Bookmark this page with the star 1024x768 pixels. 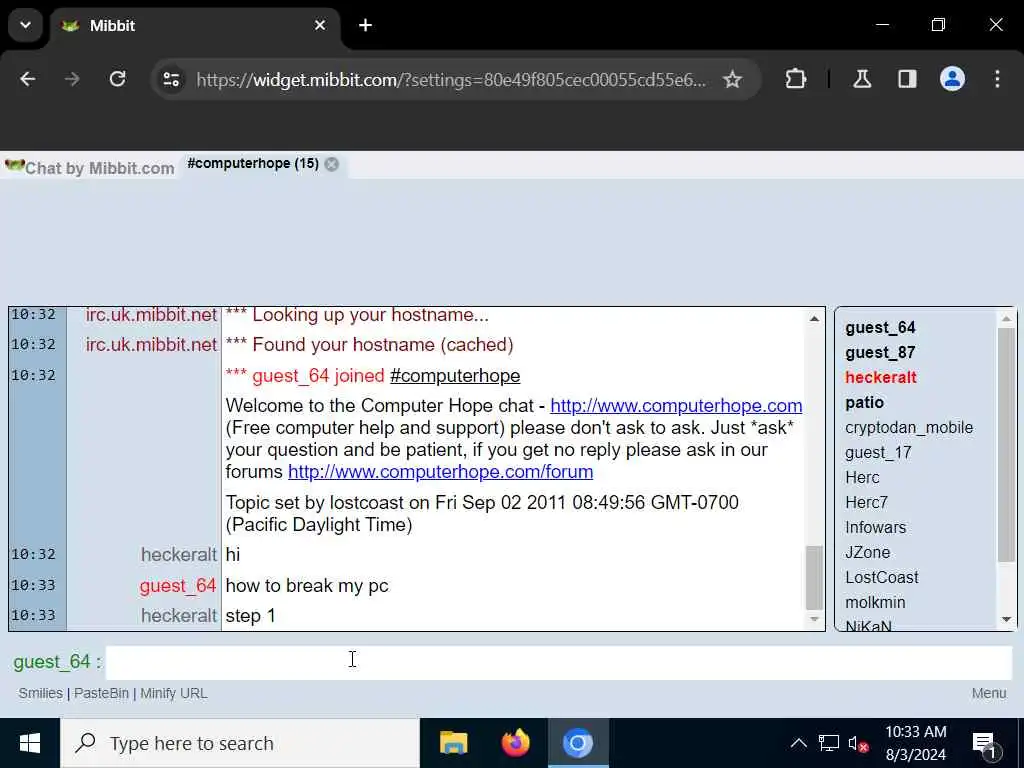click(x=733, y=80)
